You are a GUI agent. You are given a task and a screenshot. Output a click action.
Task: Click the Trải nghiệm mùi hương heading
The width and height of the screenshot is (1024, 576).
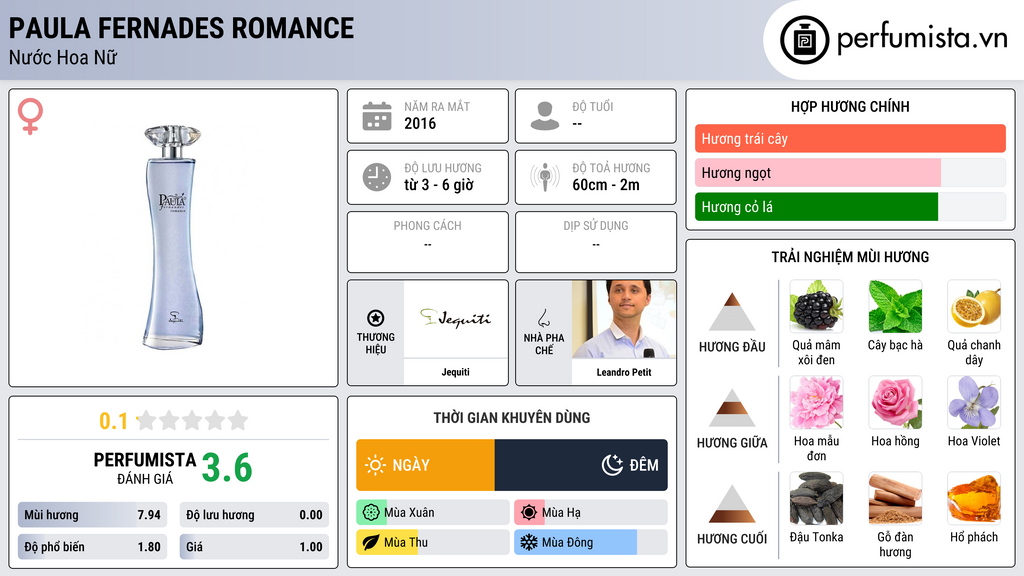tap(850, 257)
